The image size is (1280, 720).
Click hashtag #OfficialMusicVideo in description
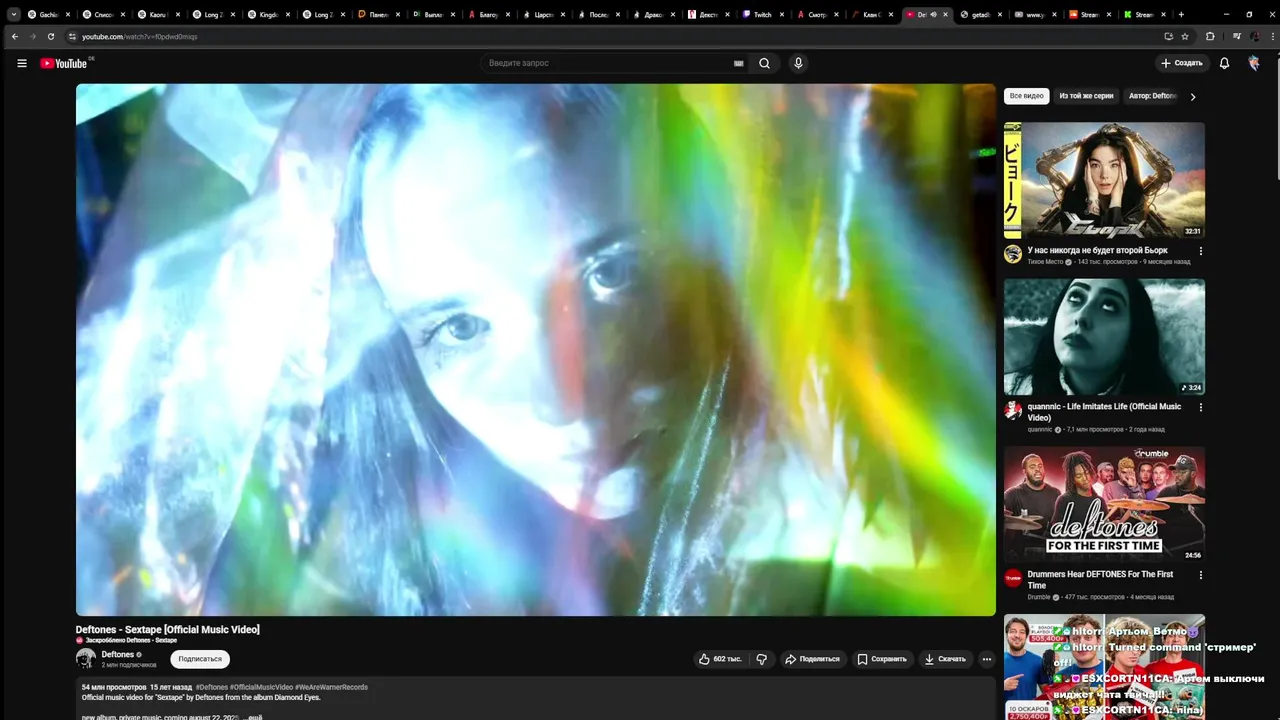tap(261, 687)
